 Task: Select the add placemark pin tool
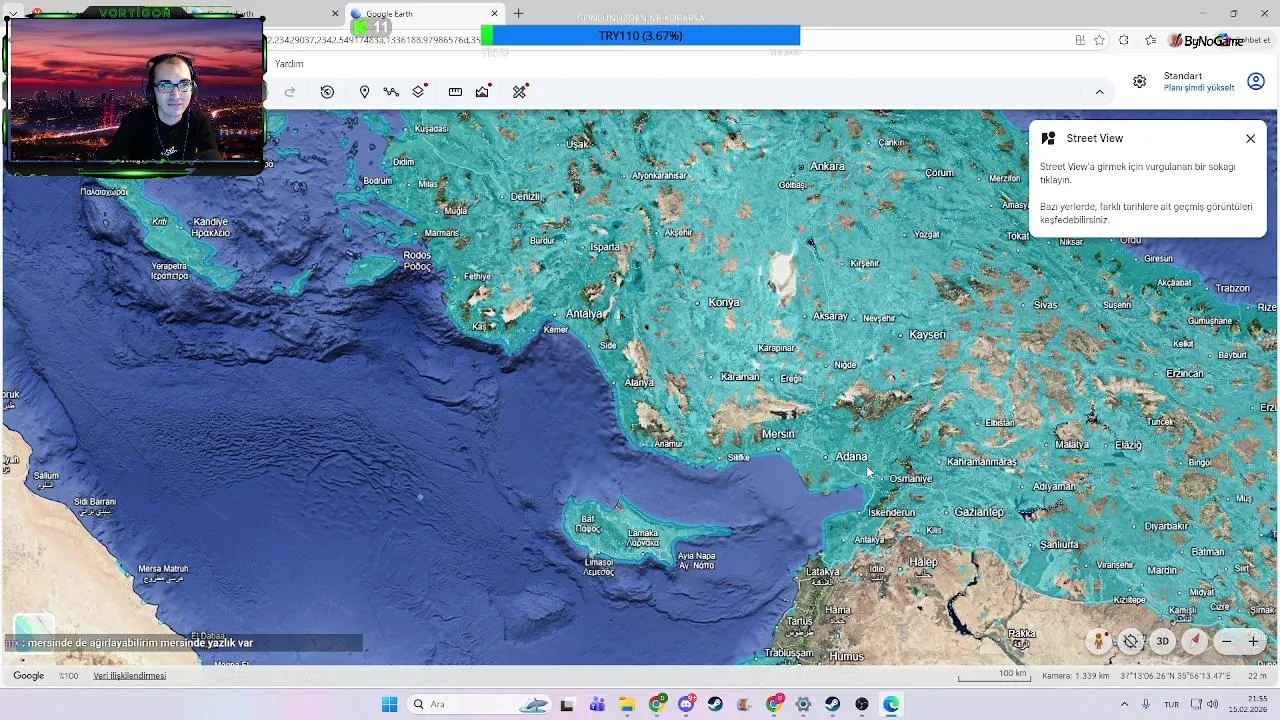(x=365, y=92)
